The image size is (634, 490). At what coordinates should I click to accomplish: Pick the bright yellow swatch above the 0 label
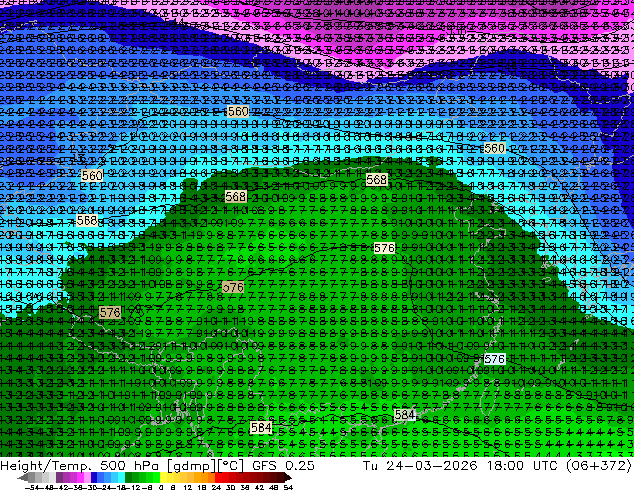(163, 478)
